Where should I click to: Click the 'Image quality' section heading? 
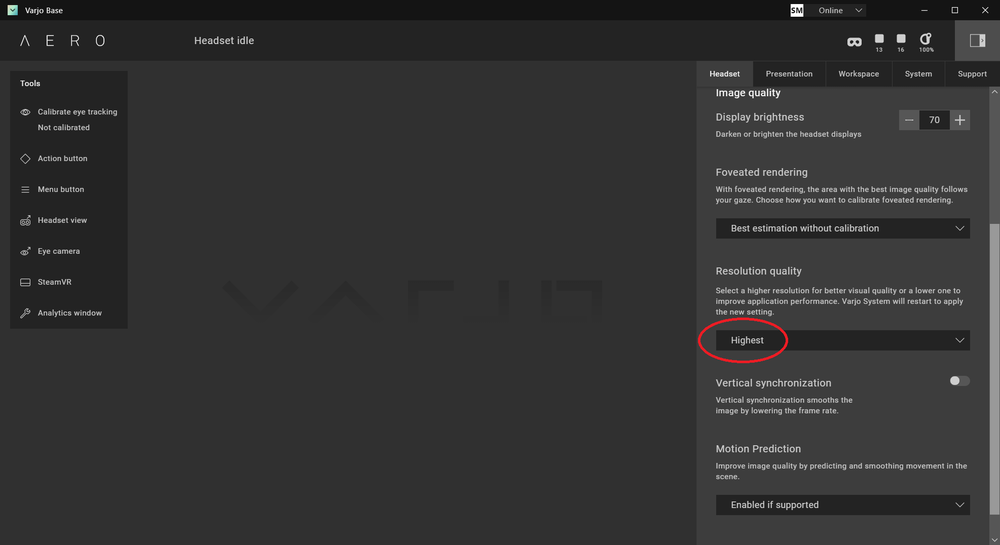click(747, 93)
